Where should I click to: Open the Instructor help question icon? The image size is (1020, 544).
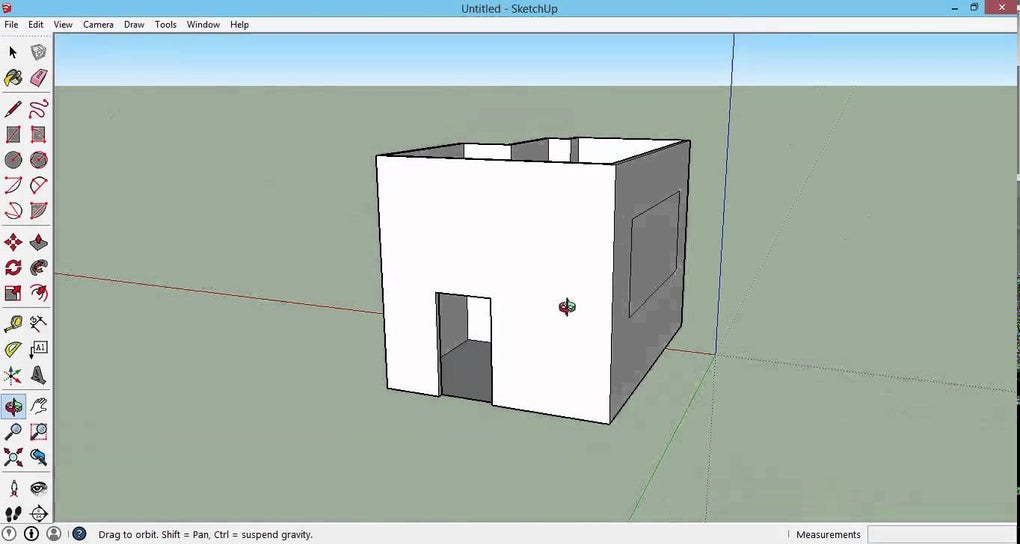(x=79, y=534)
